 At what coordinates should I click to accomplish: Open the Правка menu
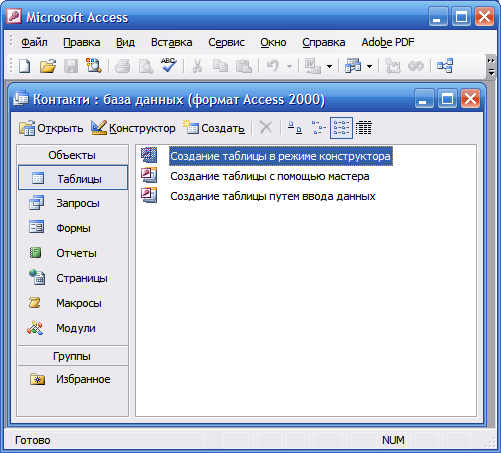(82, 42)
